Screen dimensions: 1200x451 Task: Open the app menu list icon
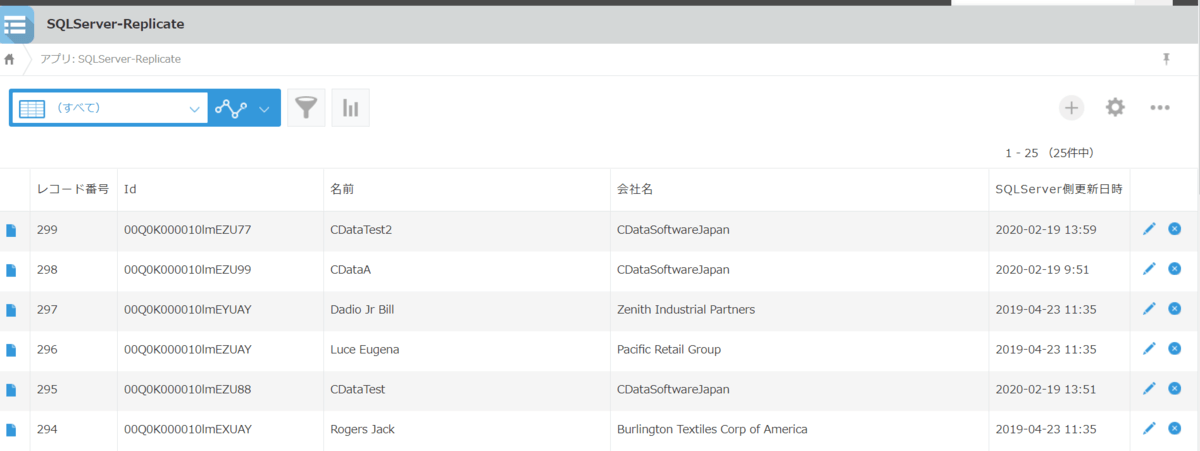[16, 24]
